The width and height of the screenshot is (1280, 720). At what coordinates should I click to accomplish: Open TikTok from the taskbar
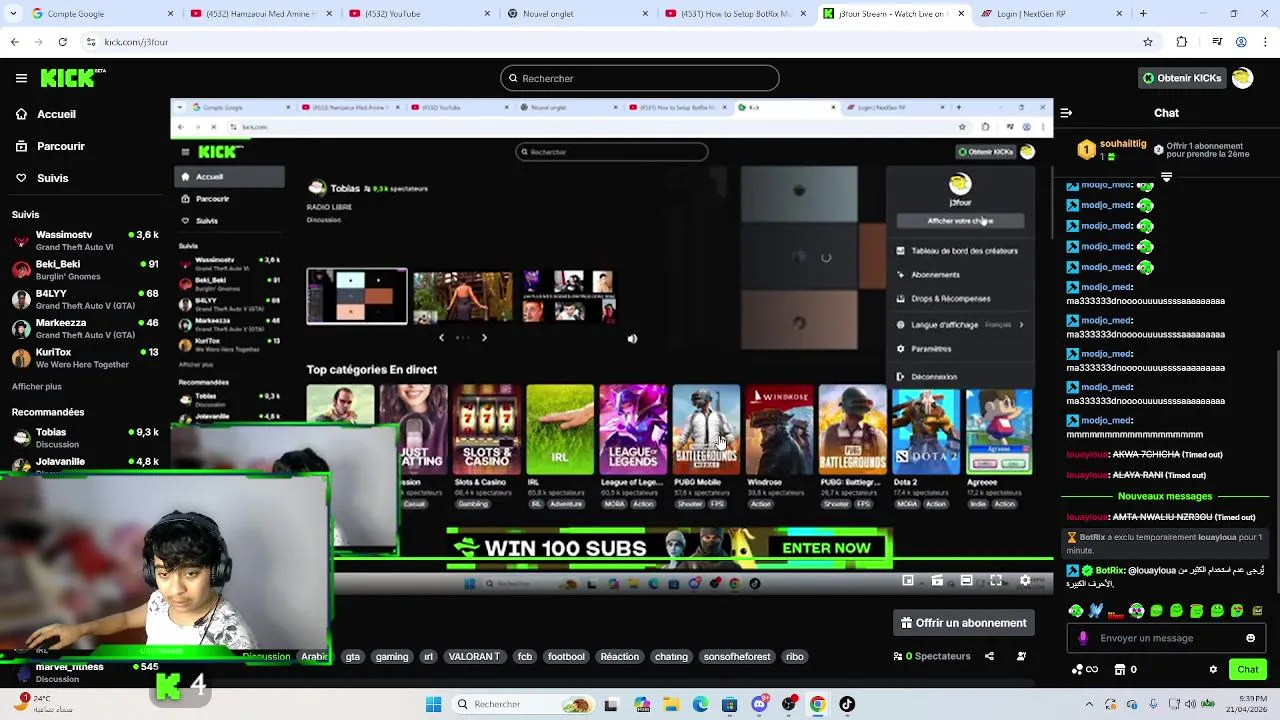pos(847,704)
